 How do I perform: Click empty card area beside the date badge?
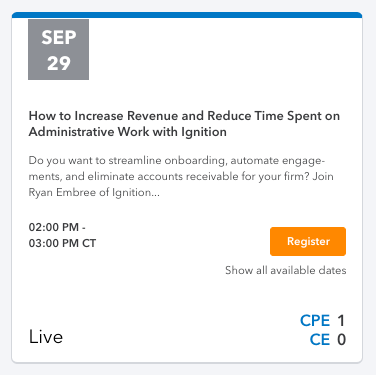coord(223,50)
